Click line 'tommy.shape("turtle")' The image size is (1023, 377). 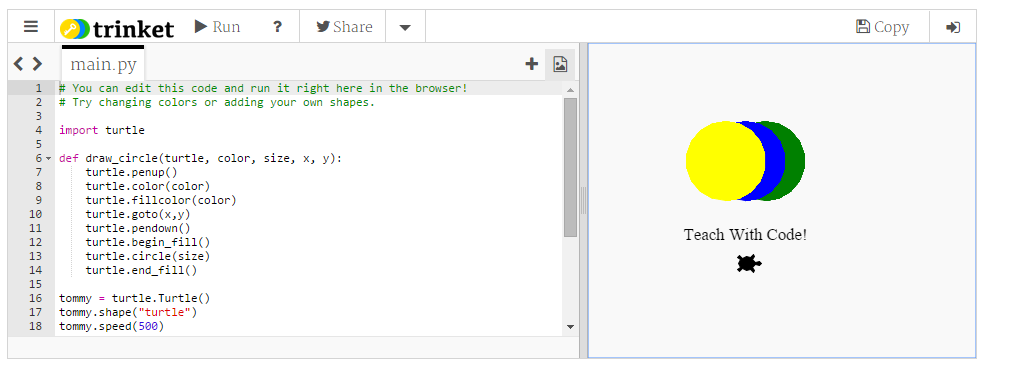point(128,312)
